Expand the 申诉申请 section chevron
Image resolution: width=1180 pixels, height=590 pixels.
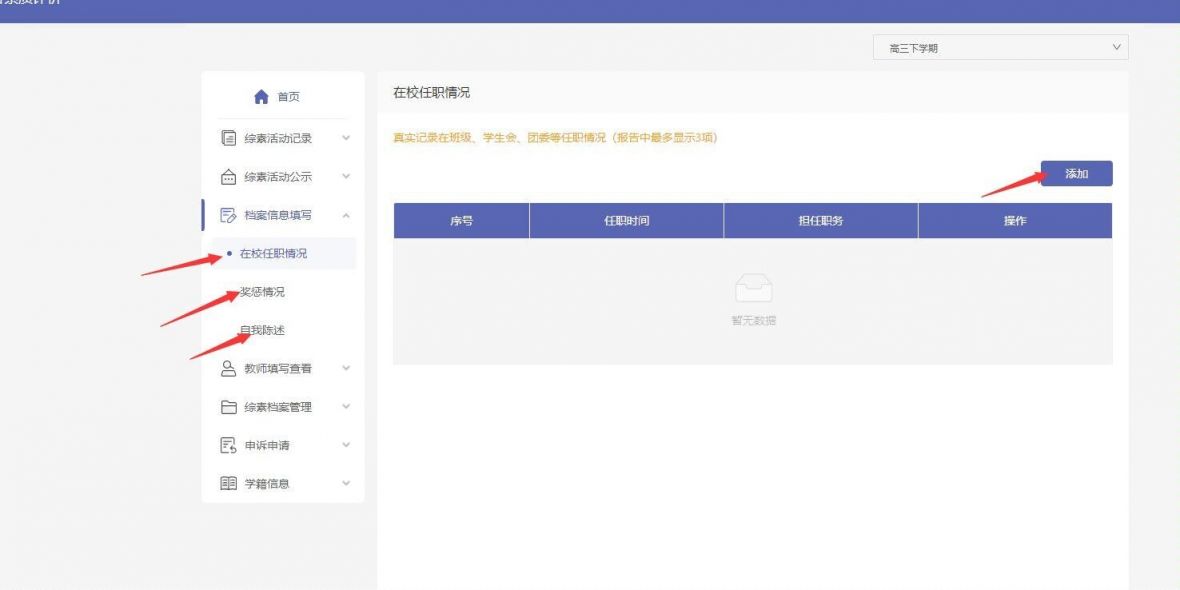347,445
